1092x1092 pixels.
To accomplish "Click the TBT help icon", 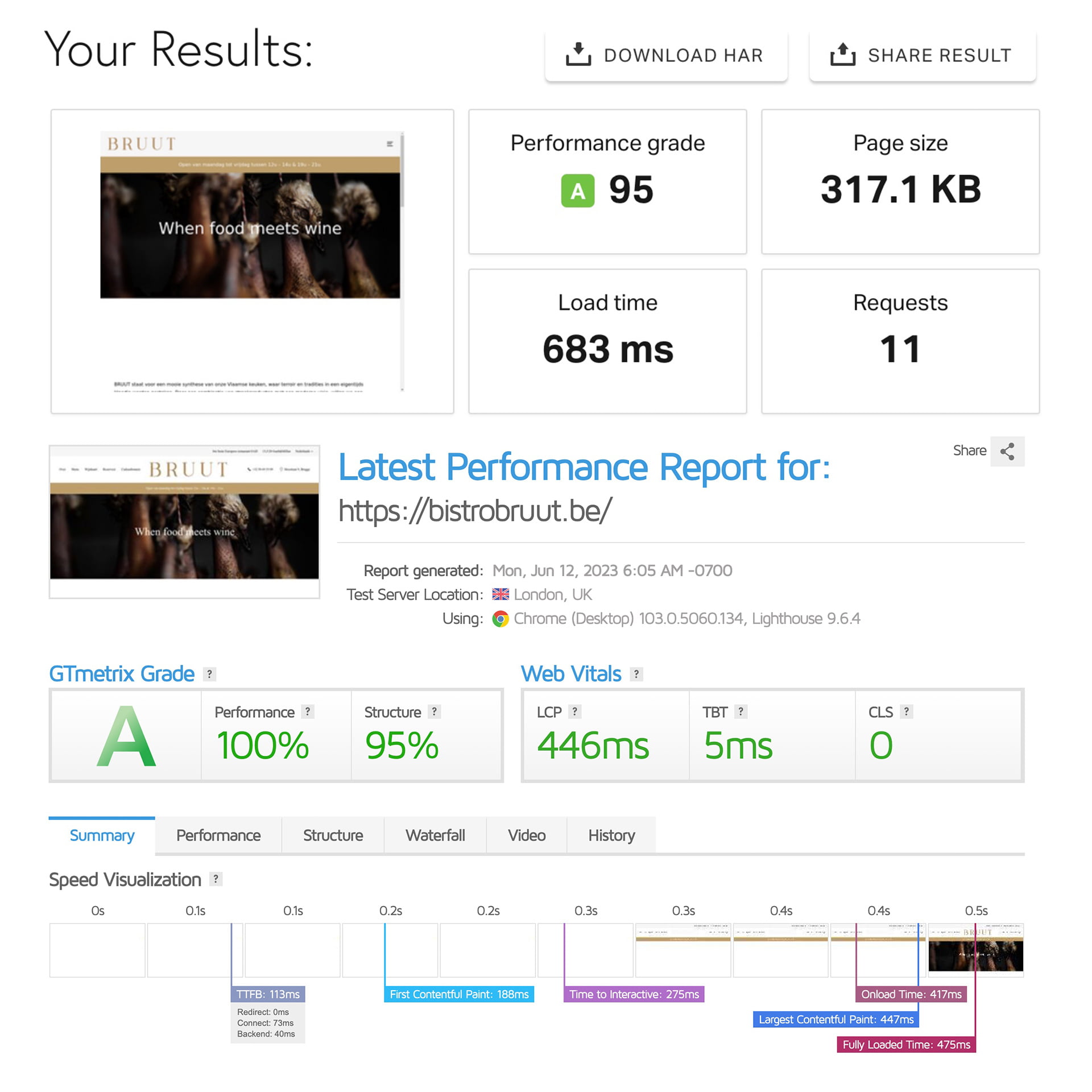I will point(741,712).
